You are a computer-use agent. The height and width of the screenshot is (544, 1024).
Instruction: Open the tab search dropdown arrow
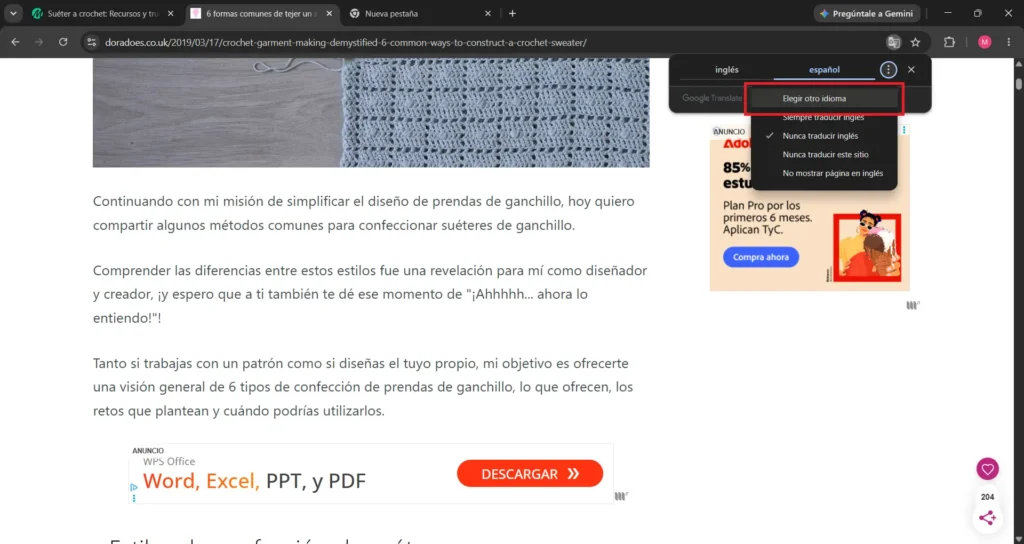click(13, 13)
